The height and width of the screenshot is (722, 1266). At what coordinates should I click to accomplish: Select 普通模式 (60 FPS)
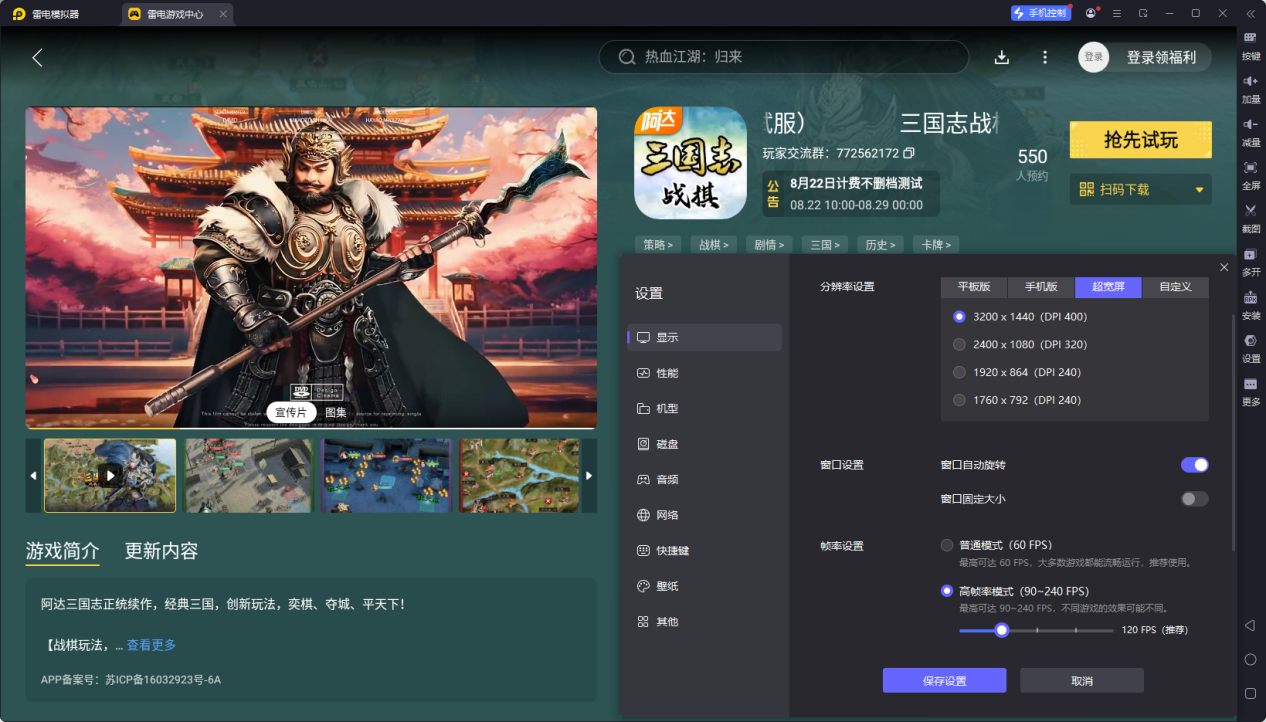(x=947, y=545)
